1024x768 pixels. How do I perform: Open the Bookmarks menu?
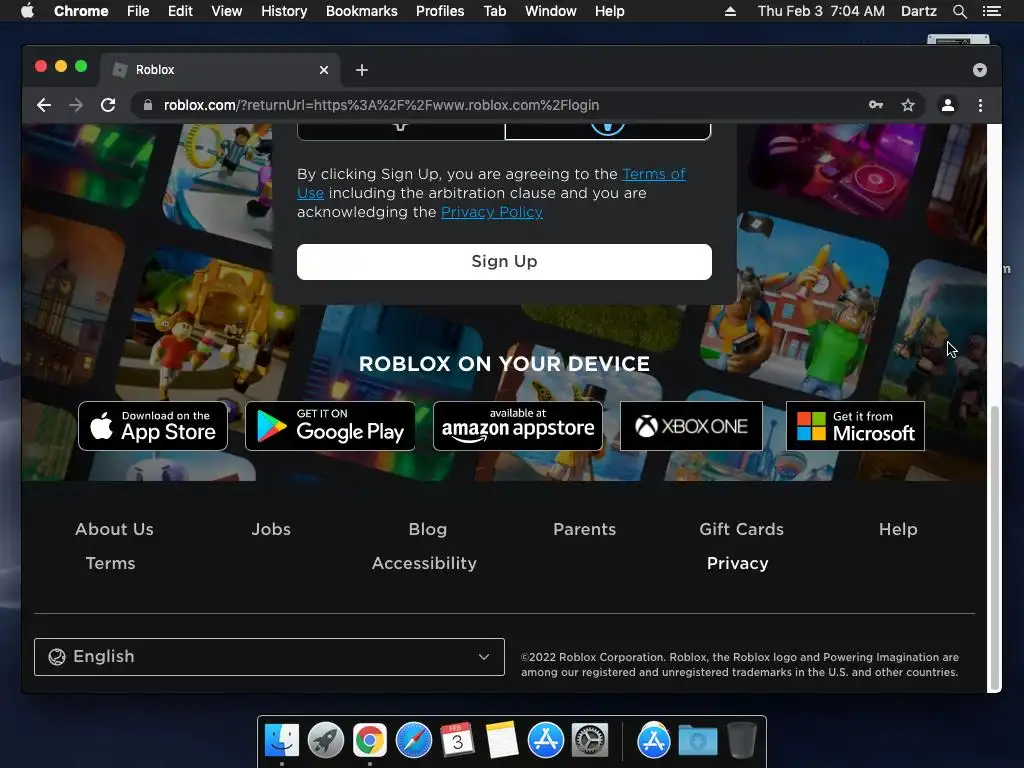pyautogui.click(x=362, y=11)
